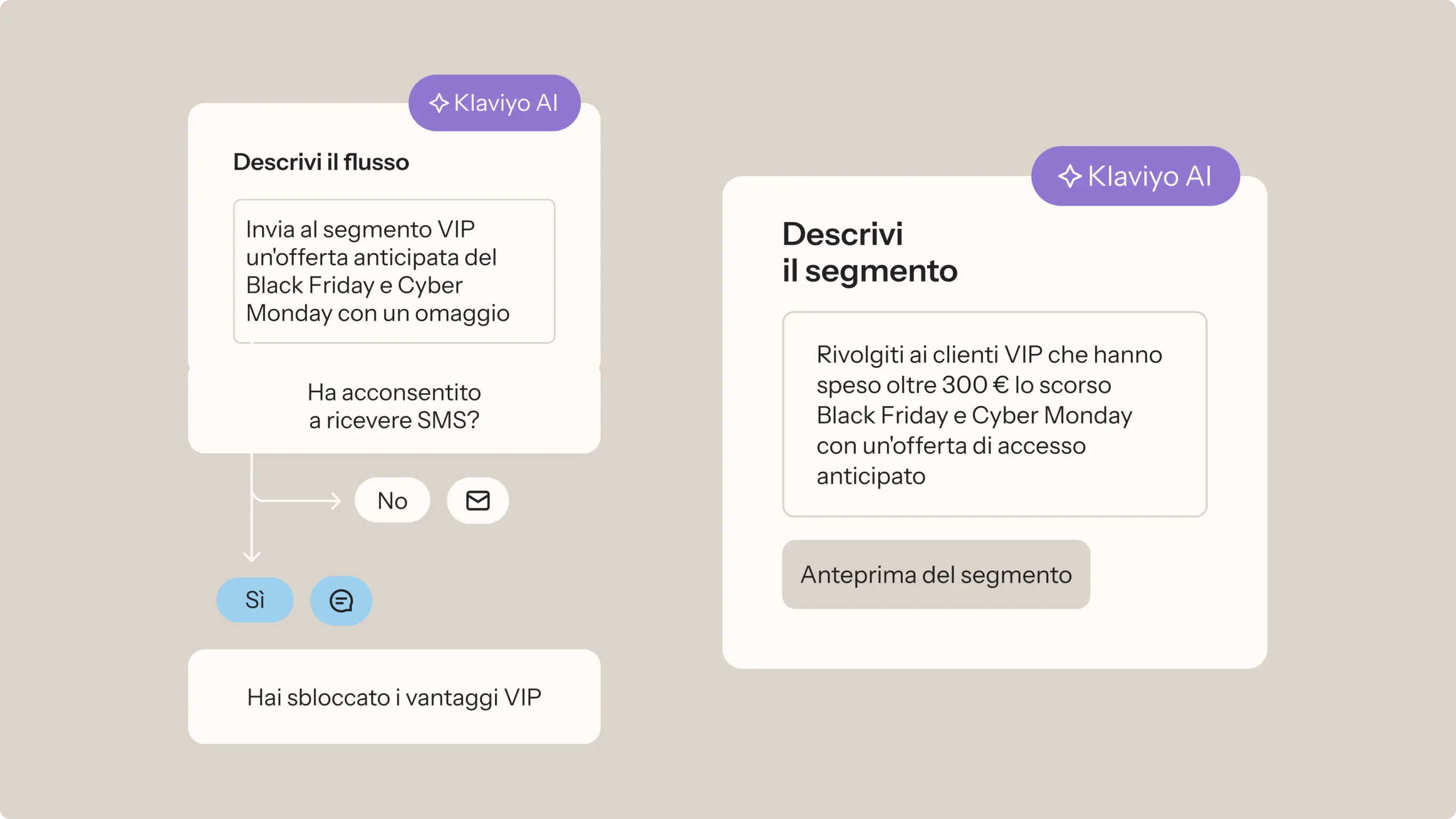
Task: Click the Anteprima del segmento button
Action: (x=936, y=574)
